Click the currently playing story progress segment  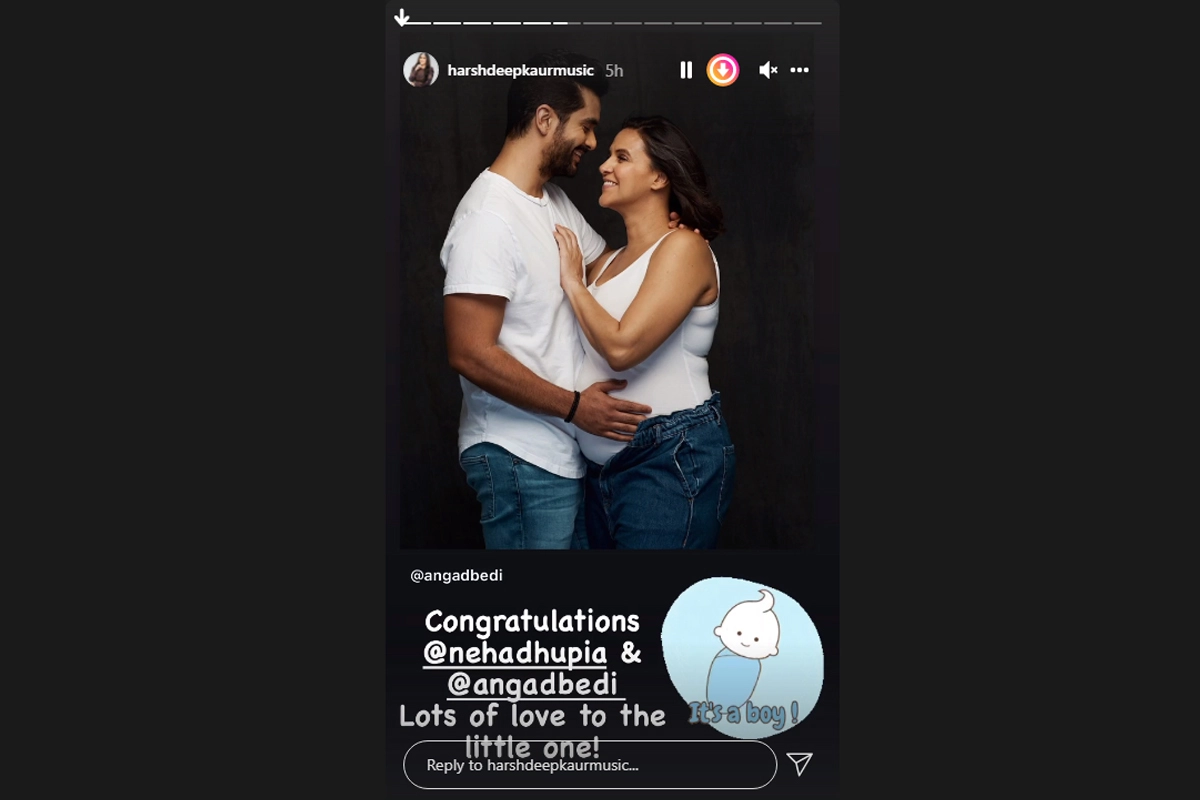[x=567, y=22]
